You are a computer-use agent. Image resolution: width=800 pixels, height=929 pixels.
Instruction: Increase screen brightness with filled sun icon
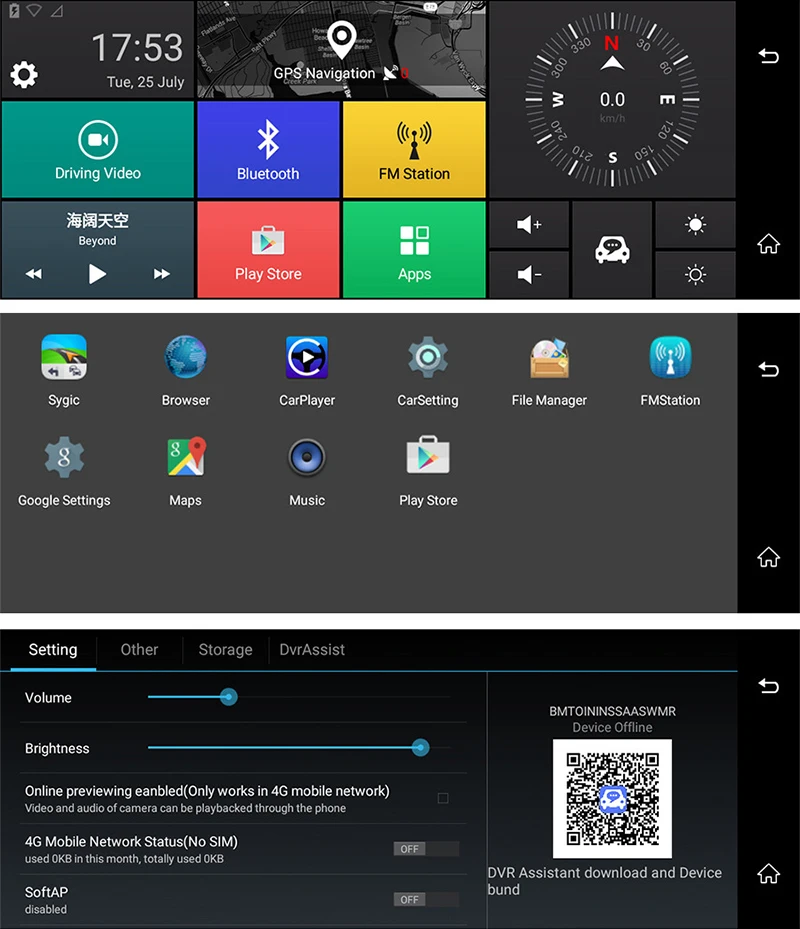tap(695, 225)
